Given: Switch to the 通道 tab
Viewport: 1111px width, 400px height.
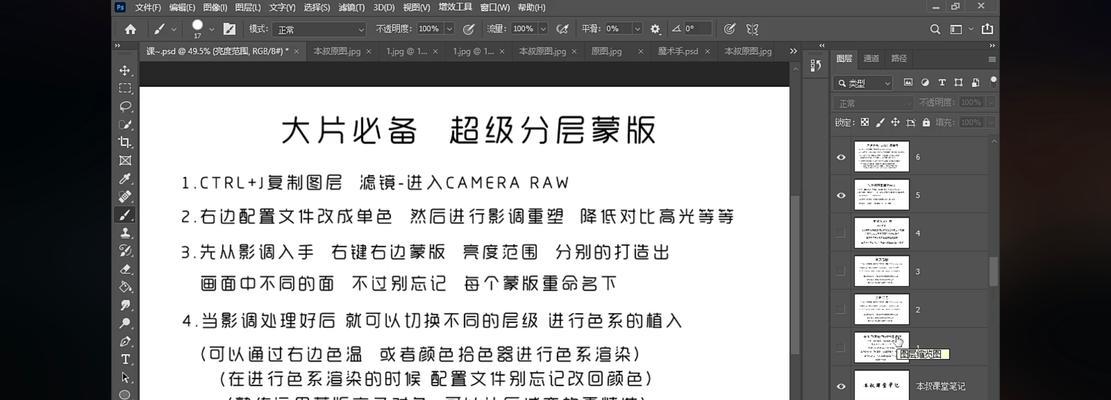Looking at the screenshot, I should 872,59.
